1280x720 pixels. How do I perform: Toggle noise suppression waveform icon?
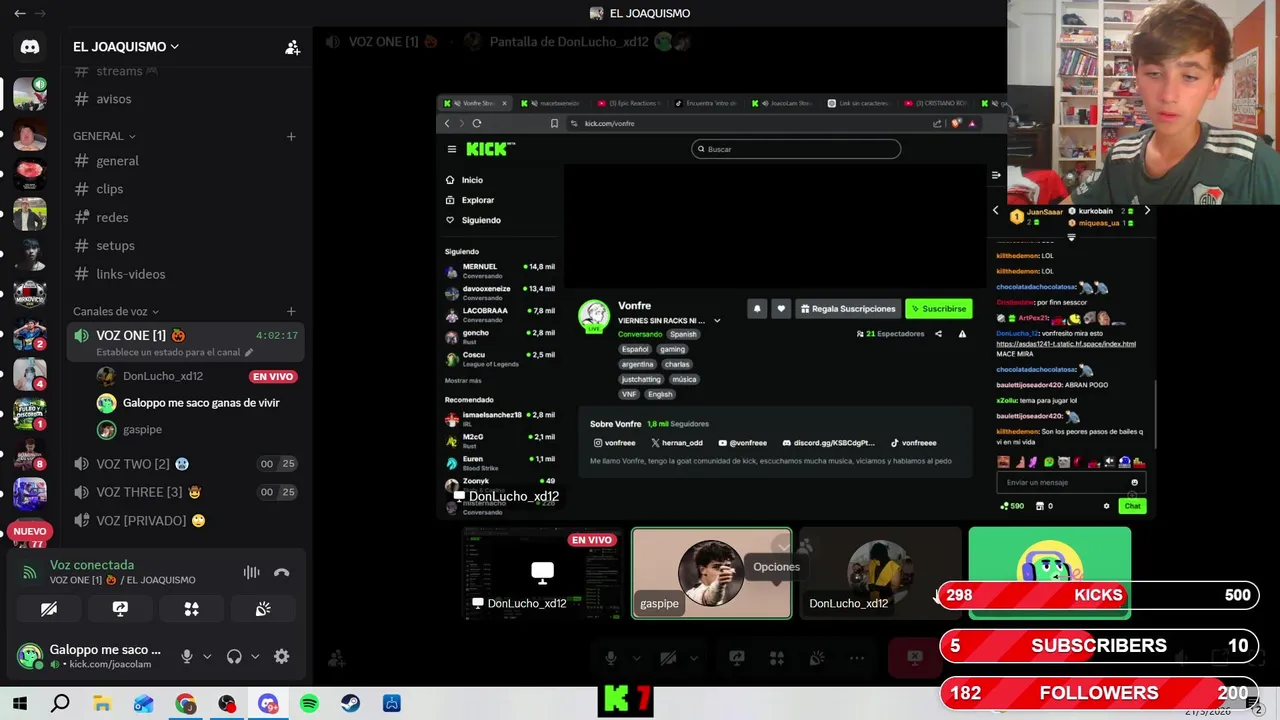251,572
